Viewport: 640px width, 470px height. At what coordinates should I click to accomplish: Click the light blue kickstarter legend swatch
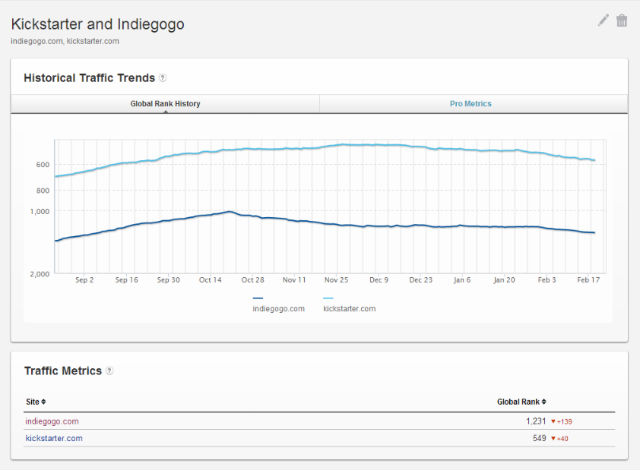pos(328,298)
